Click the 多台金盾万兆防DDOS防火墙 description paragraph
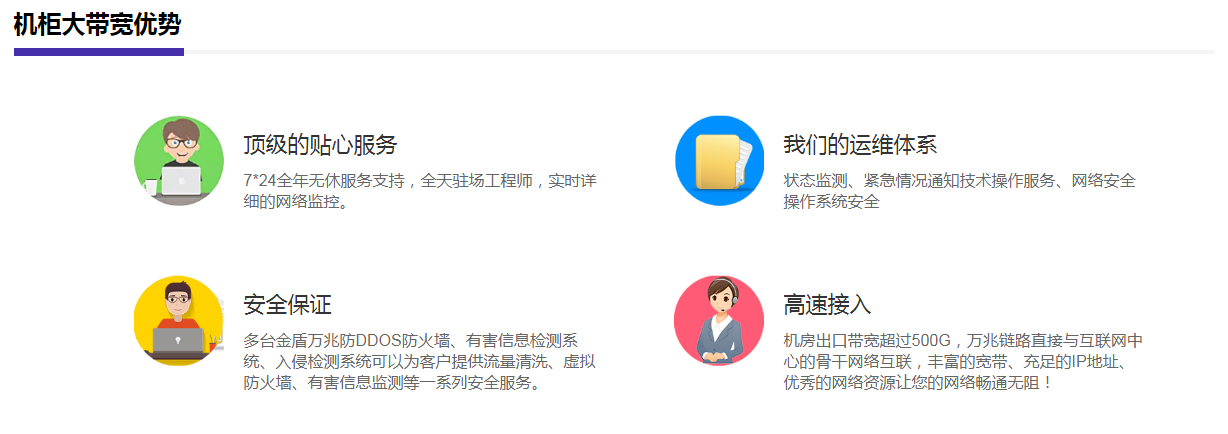This screenshot has height=434, width=1228. point(420,361)
